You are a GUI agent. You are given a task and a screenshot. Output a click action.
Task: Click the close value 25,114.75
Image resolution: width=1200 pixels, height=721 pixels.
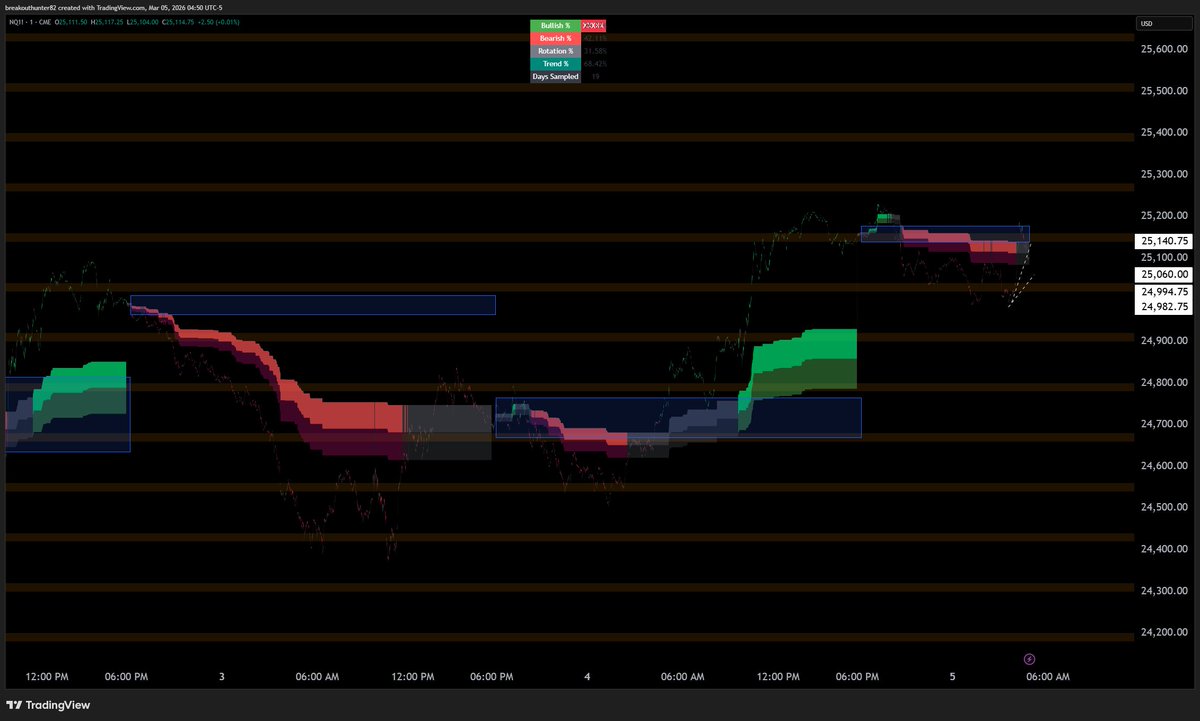[x=180, y=22]
